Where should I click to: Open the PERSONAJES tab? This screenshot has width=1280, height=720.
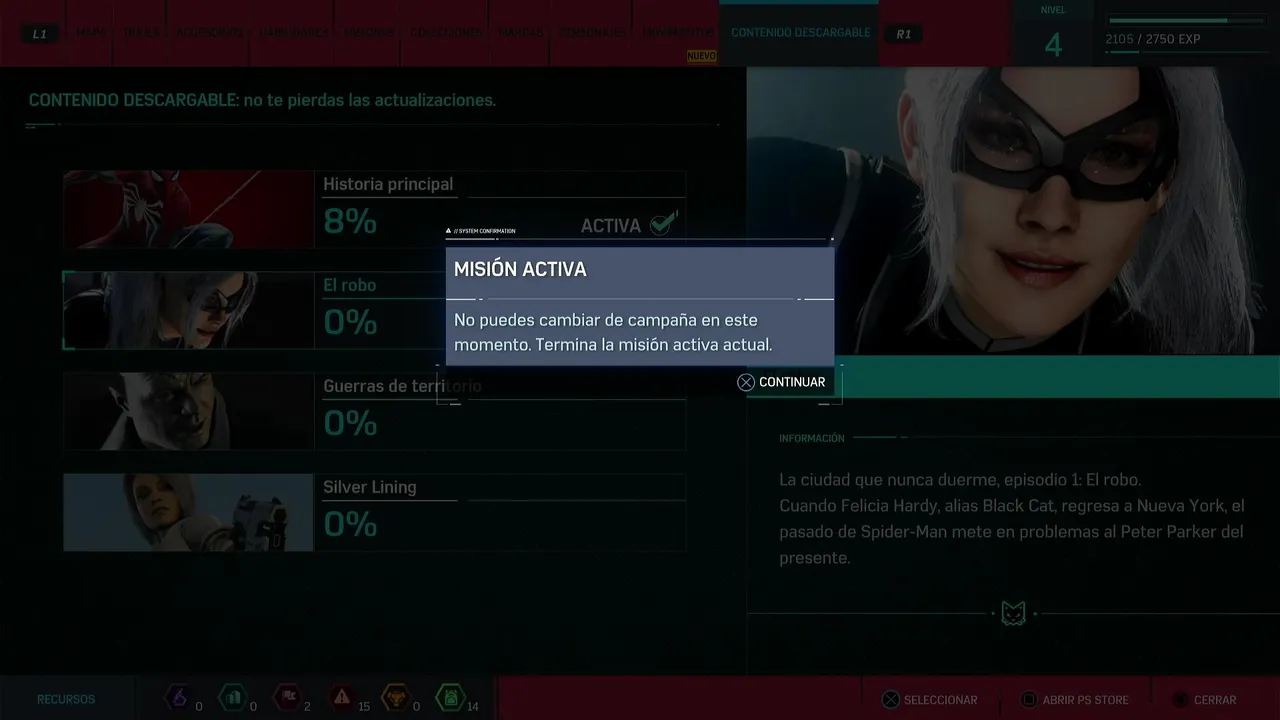pyautogui.click(x=593, y=33)
